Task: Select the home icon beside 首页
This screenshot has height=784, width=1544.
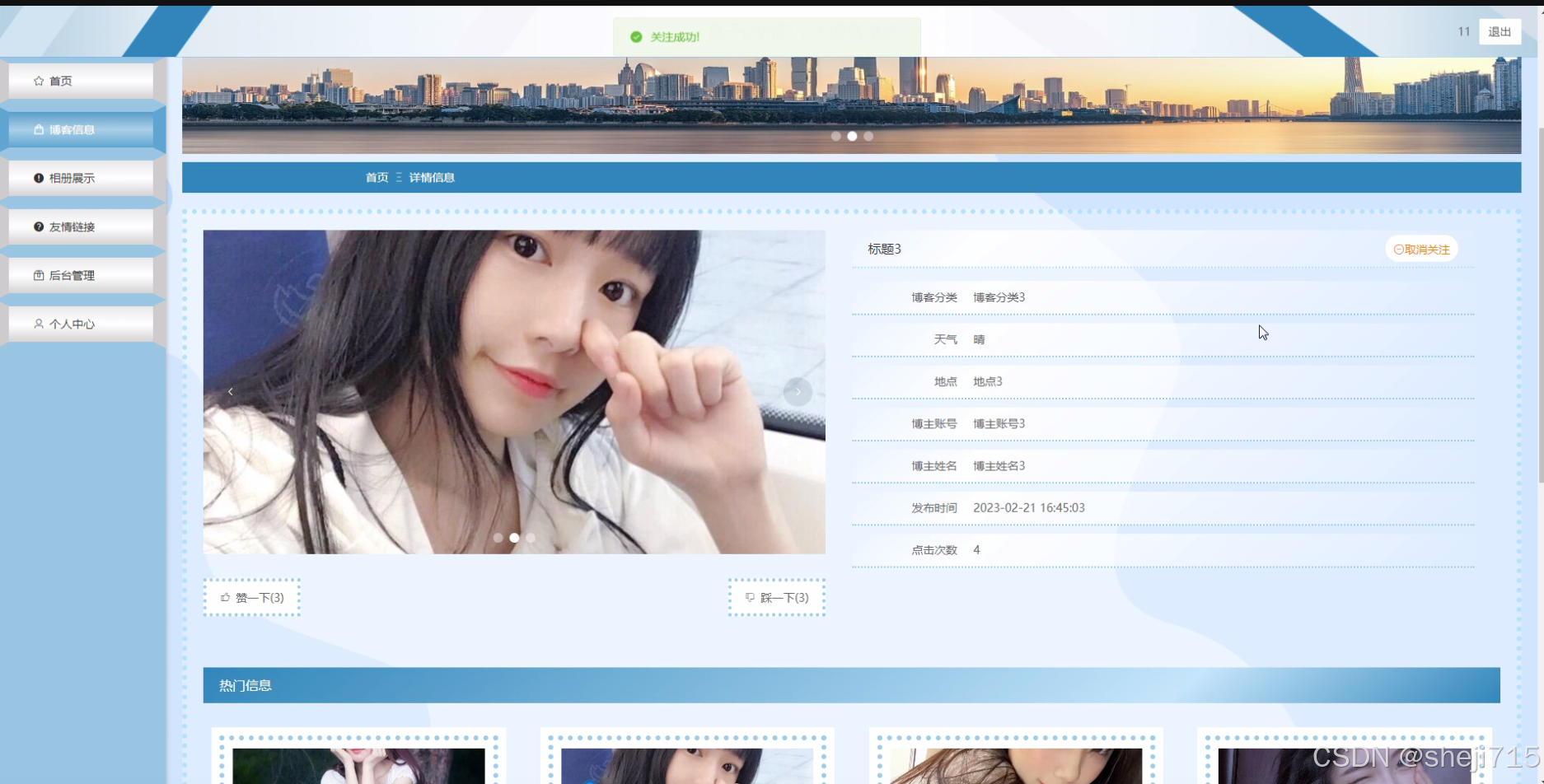Action: click(x=38, y=81)
